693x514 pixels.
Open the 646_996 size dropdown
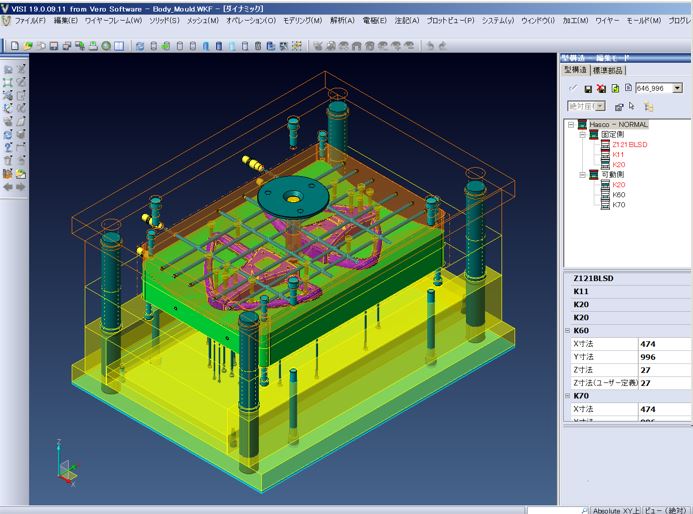677,88
